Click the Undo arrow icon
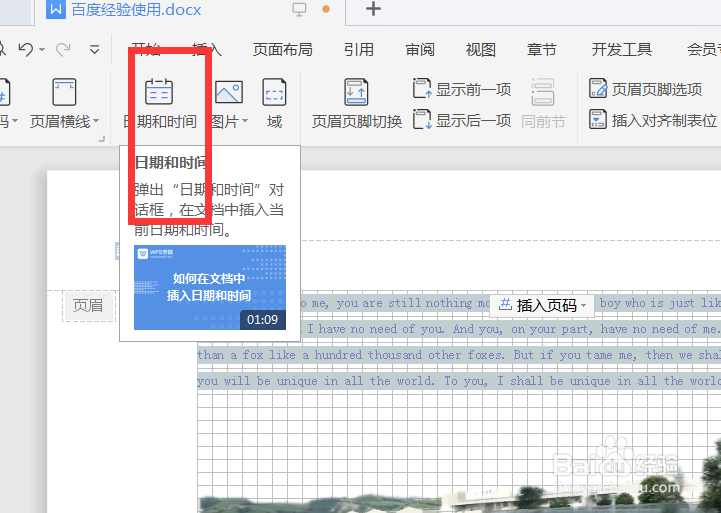Screen dimensions: 721x513 pyautogui.click(x=26, y=49)
